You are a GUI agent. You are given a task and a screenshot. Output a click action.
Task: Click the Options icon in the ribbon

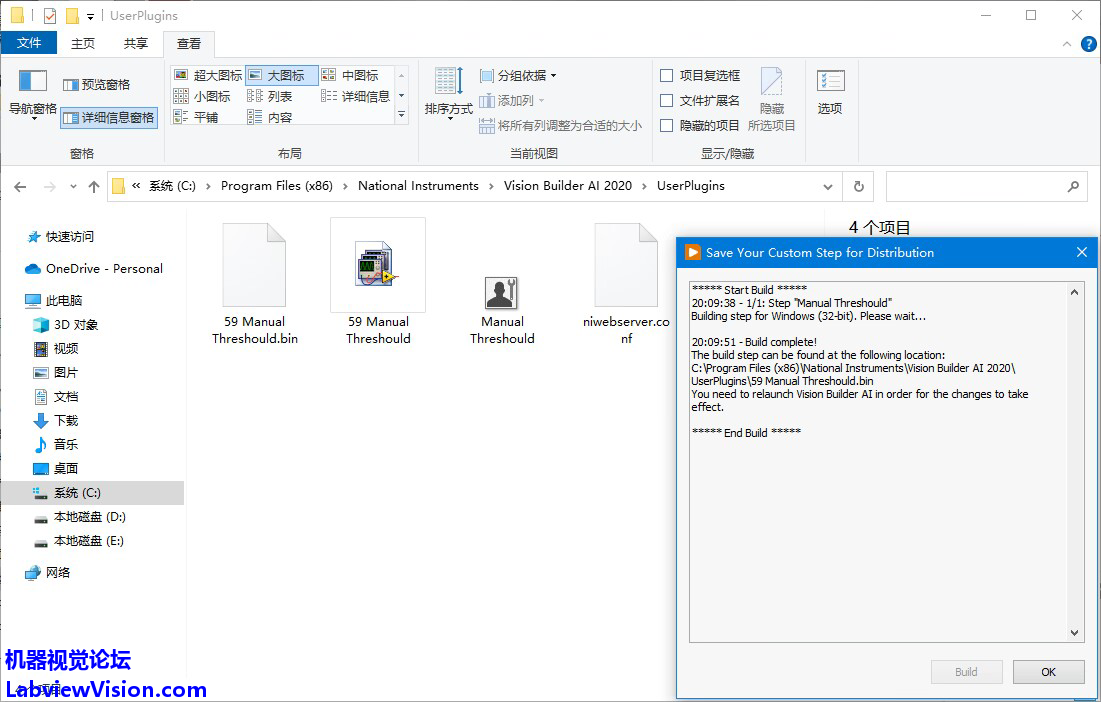830,82
